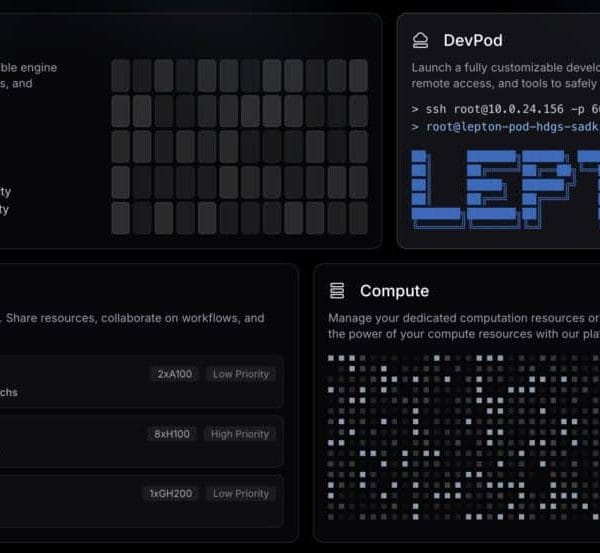Click the Compute dot-matrix usage visualization
The image size is (600, 553).
(x=464, y=437)
